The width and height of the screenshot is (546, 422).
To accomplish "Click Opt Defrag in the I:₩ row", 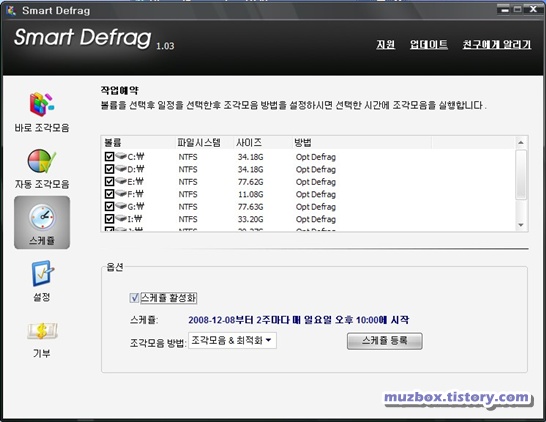I will (316, 219).
